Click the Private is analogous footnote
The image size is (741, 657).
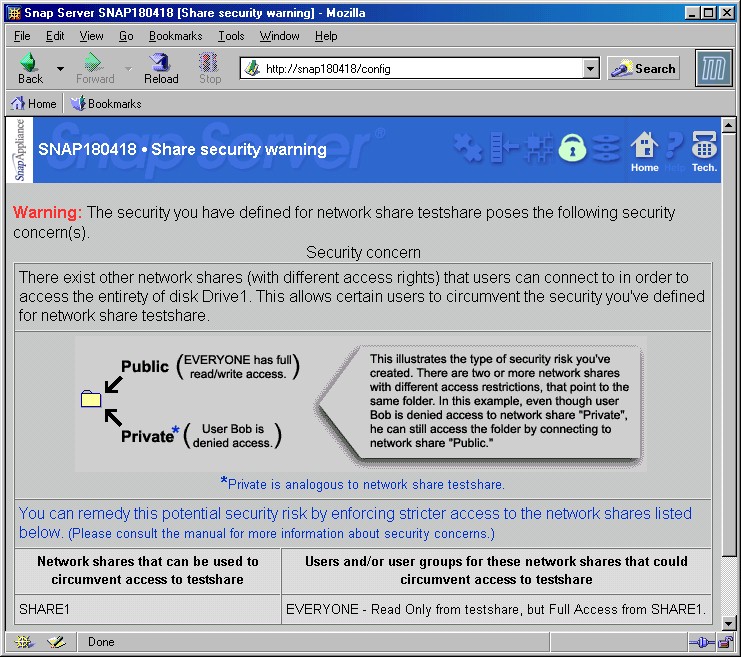(x=362, y=484)
